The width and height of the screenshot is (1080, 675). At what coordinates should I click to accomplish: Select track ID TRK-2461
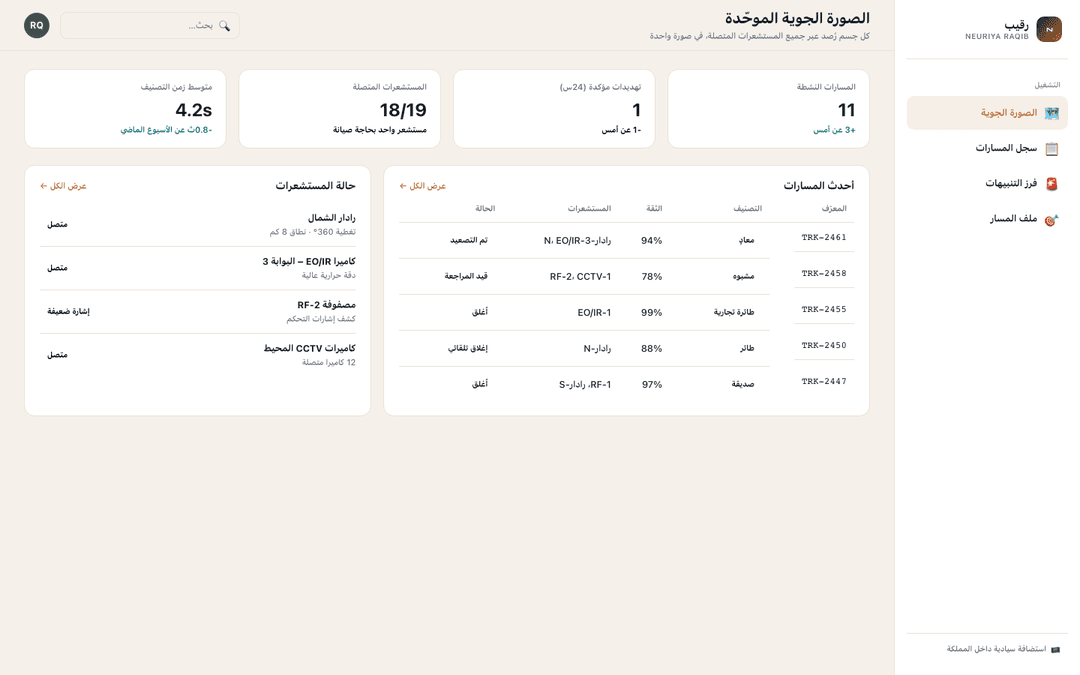click(824, 238)
